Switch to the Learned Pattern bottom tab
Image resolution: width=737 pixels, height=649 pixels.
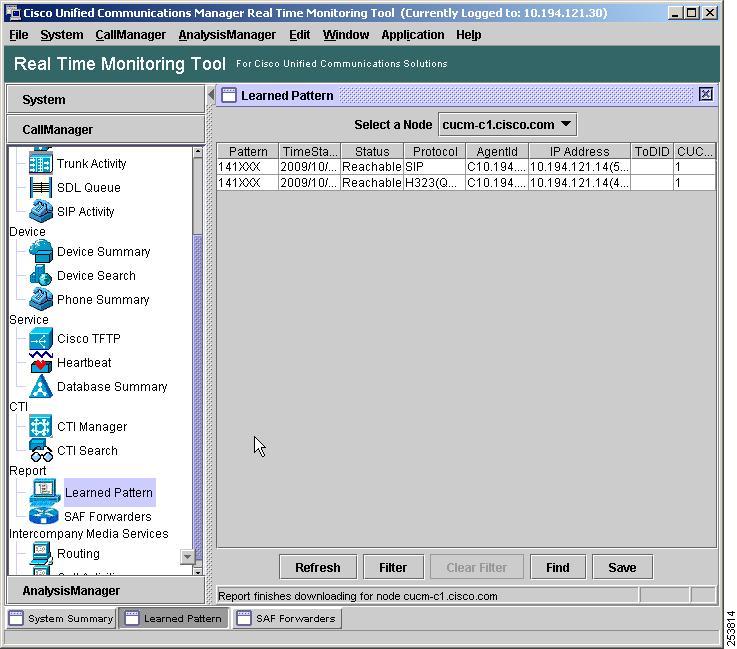tap(173, 618)
